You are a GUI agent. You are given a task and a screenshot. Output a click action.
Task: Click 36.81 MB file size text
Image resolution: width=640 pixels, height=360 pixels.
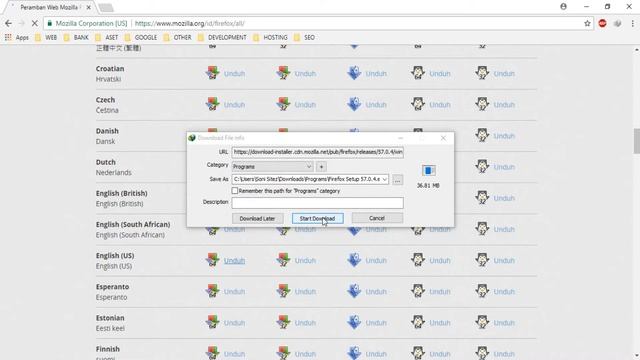pos(428,185)
